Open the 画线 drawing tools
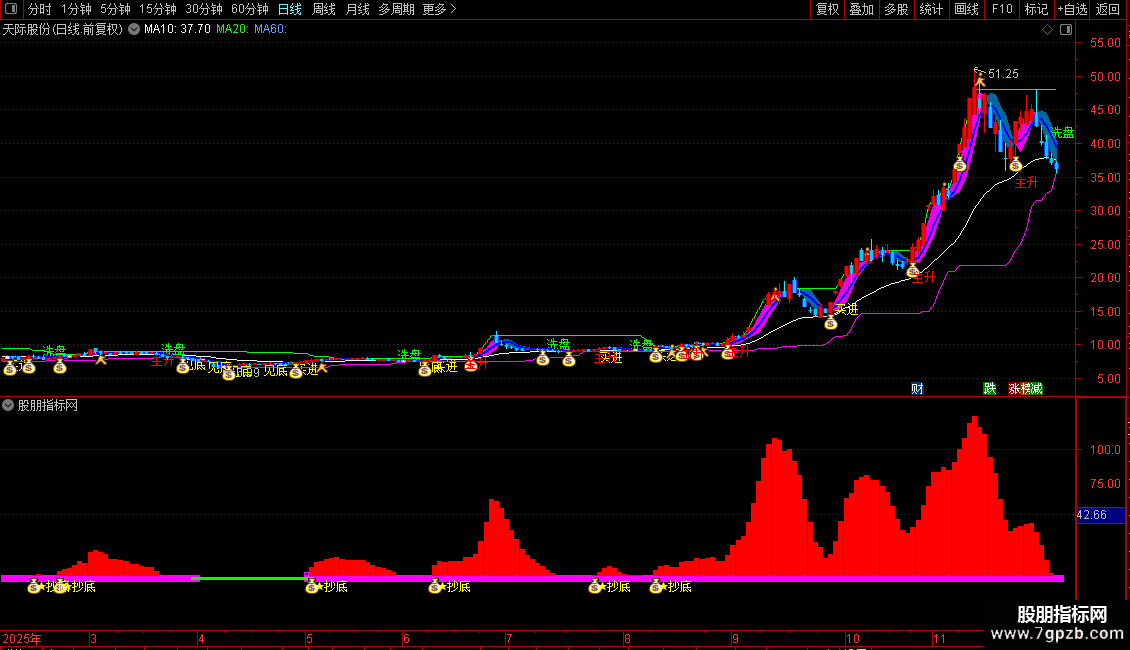This screenshot has width=1130, height=650. [966, 9]
